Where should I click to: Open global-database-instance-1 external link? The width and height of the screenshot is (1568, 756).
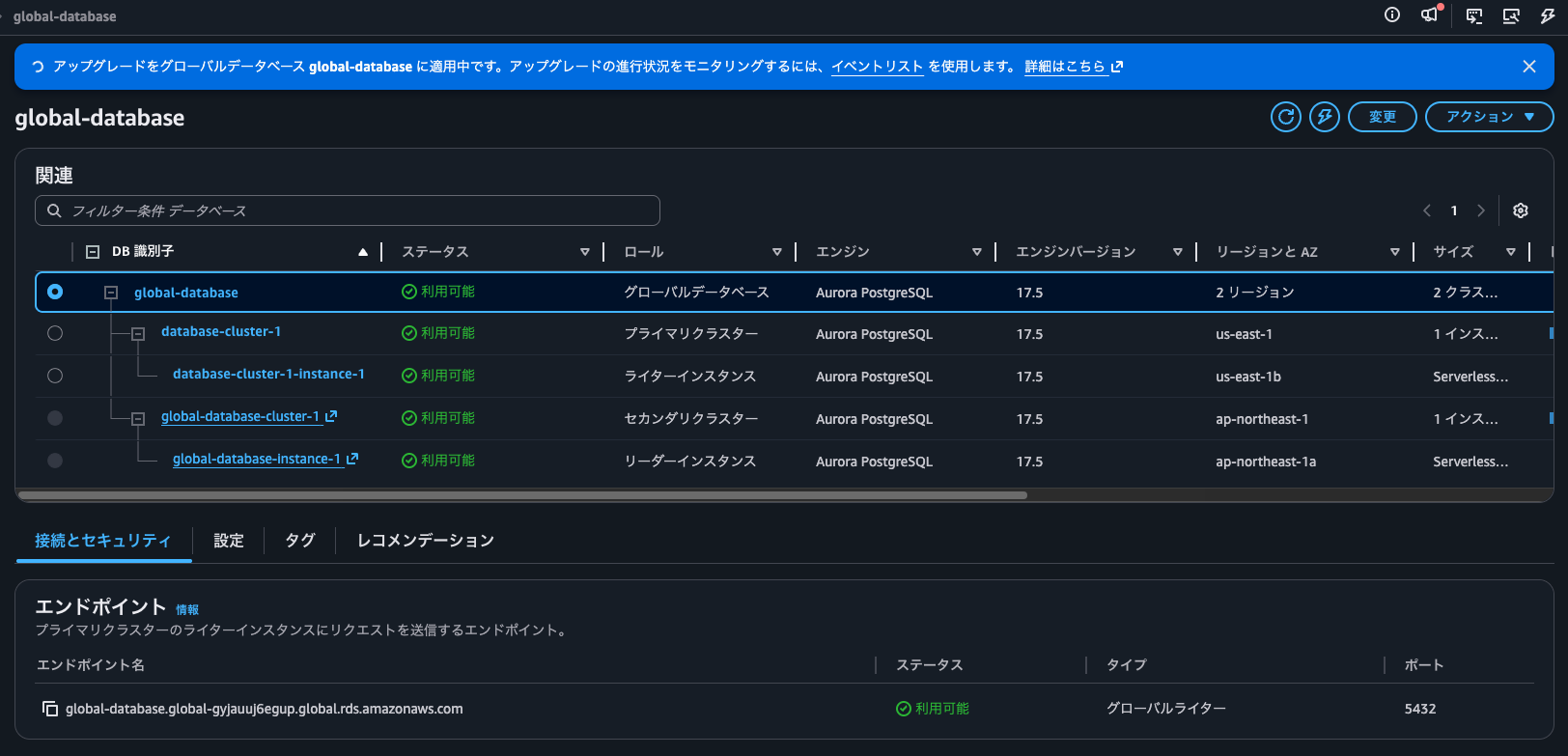pos(266,459)
